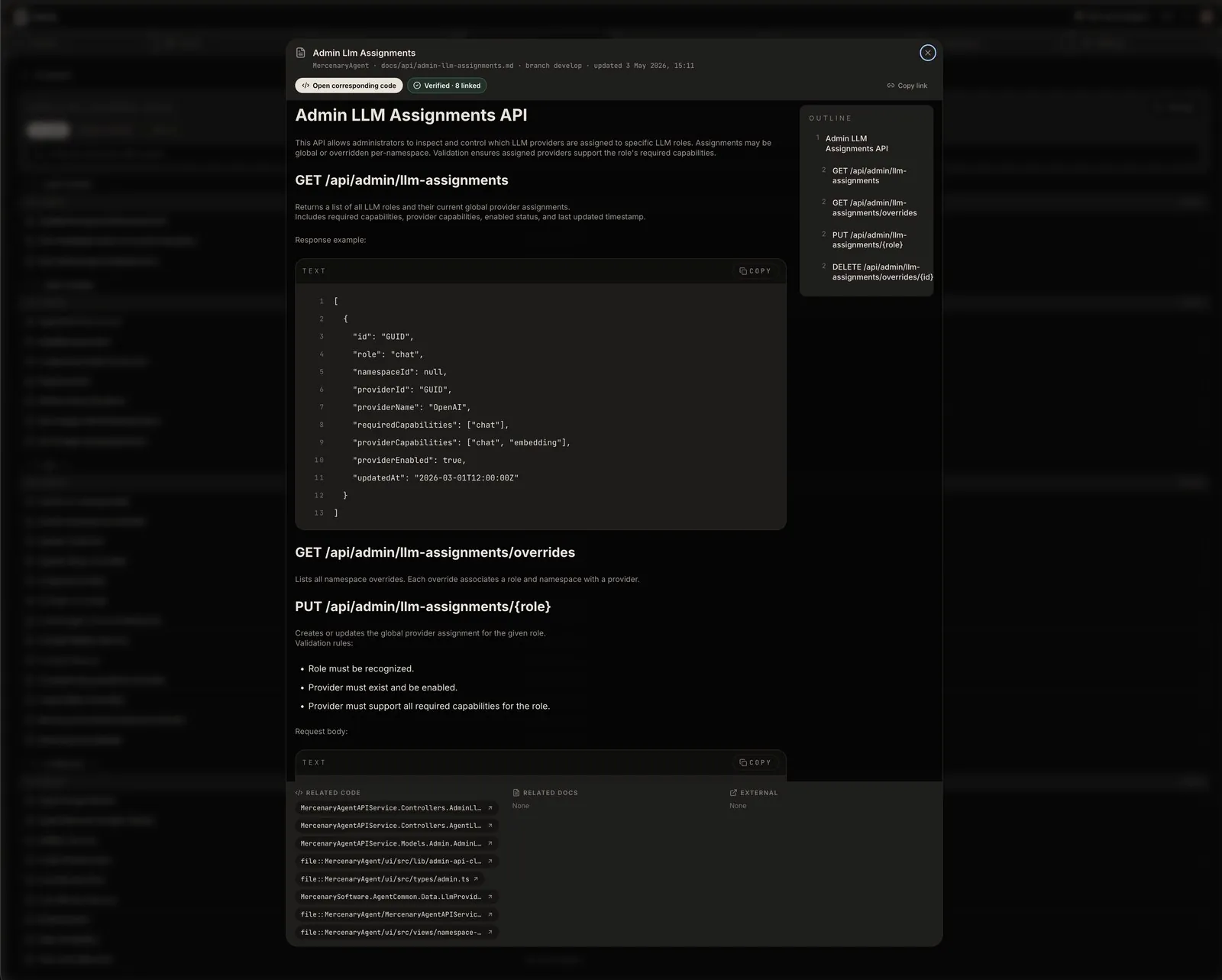Click the Admin LLM Assignments API main heading
Screen dimensions: 1222x980
tap(411, 115)
